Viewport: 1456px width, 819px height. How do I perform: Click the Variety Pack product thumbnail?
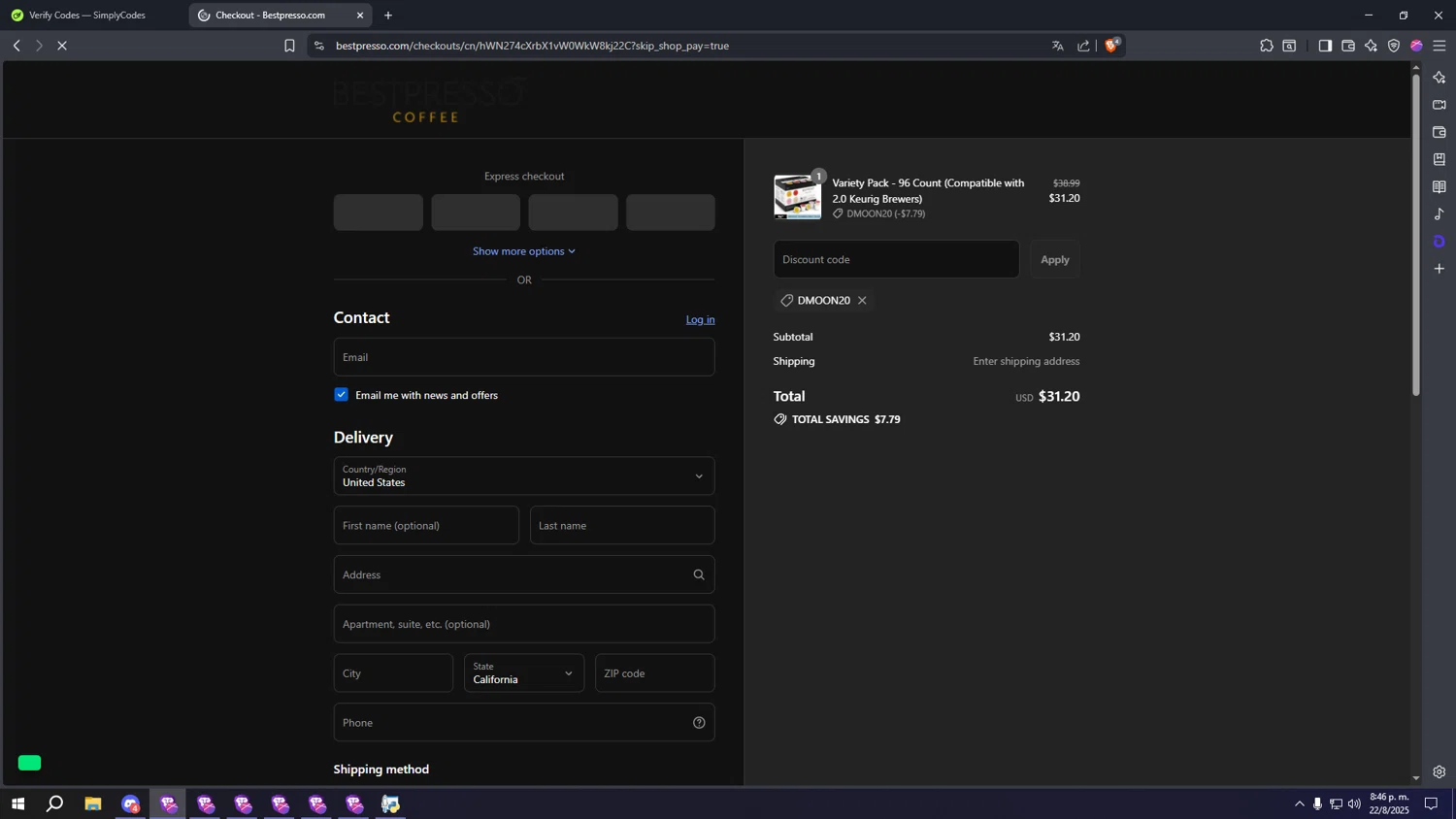[797, 197]
